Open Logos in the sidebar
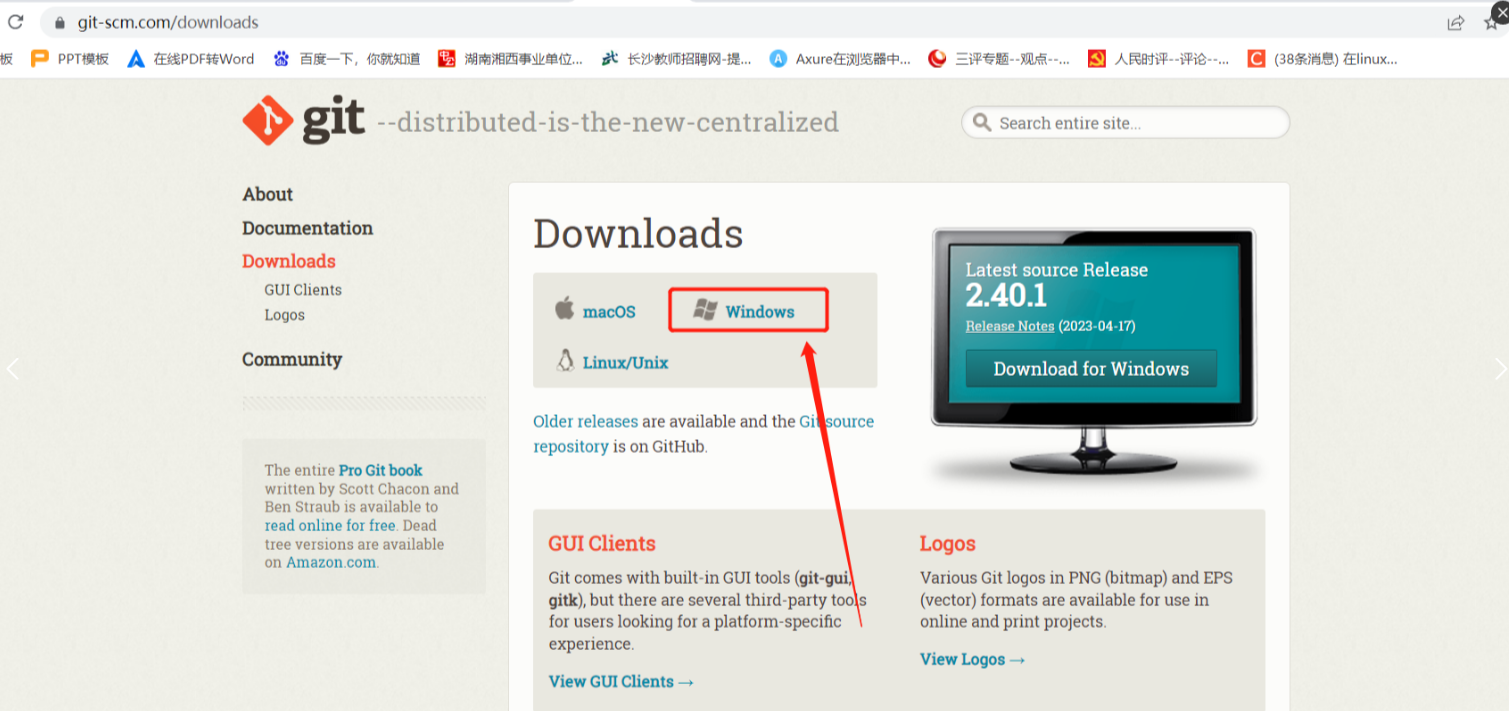 [284, 315]
